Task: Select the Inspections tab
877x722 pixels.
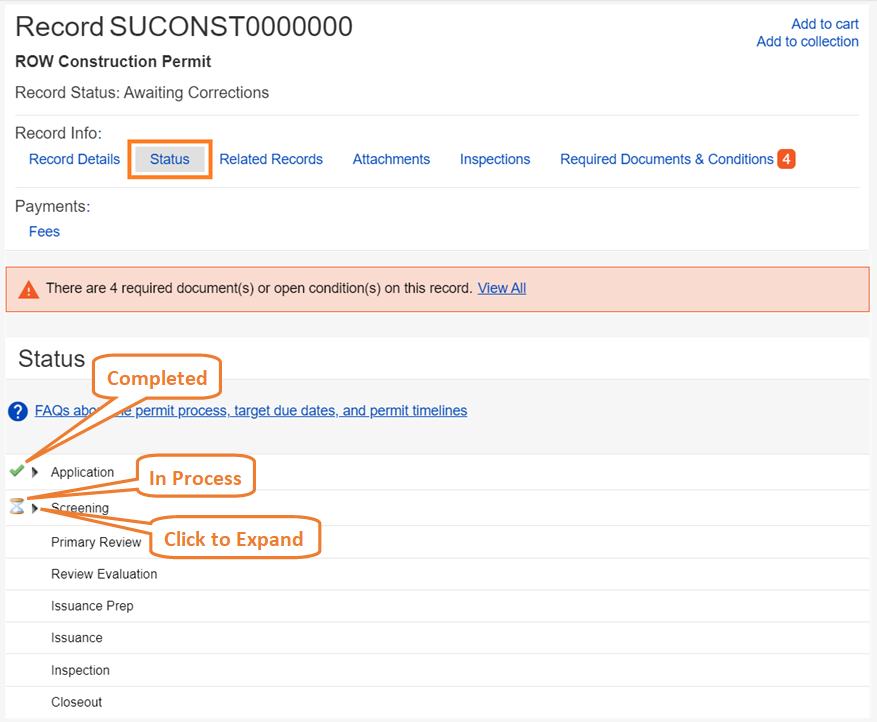Action: point(495,159)
